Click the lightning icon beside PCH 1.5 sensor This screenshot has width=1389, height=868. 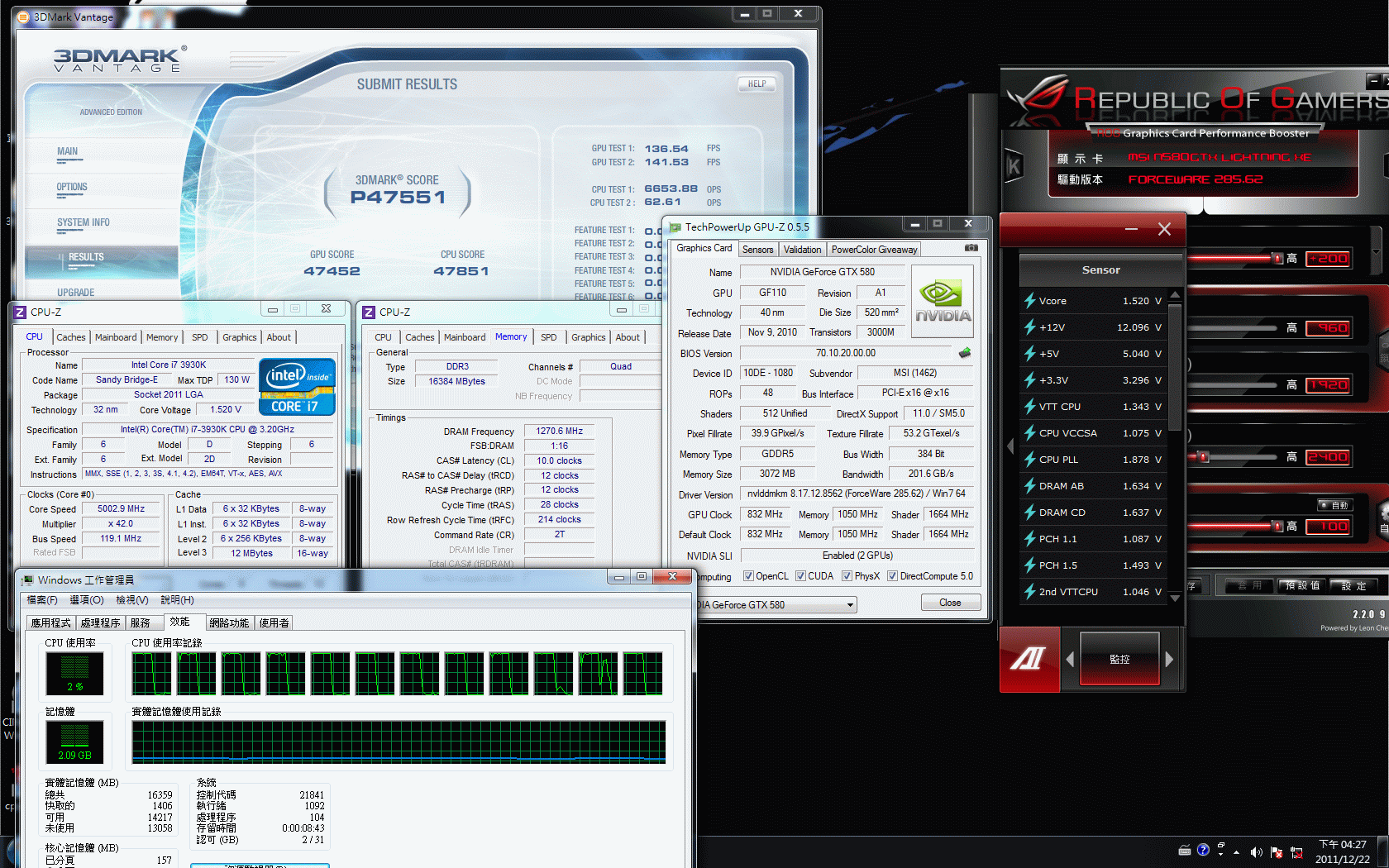coord(1030,565)
